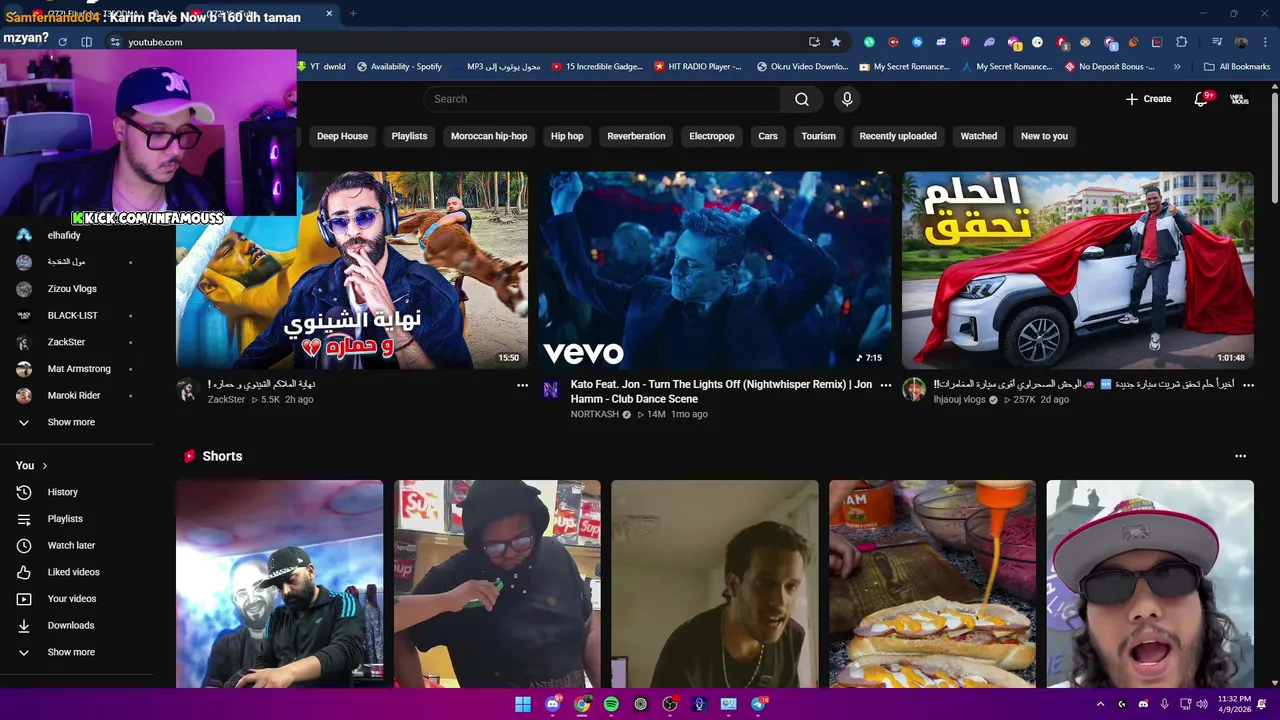Select the Deep House filter chip
The image size is (1280, 720).
pyautogui.click(x=342, y=136)
